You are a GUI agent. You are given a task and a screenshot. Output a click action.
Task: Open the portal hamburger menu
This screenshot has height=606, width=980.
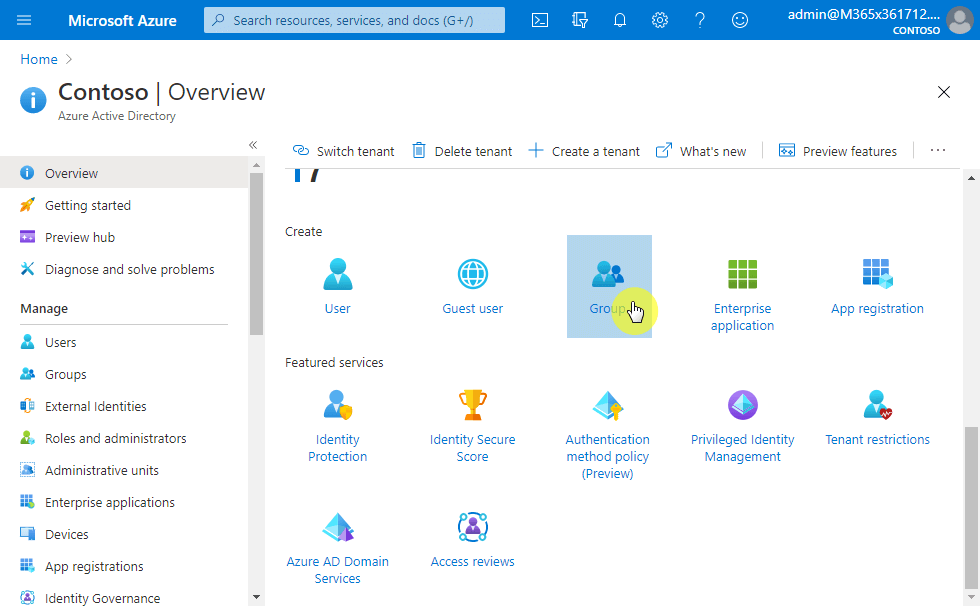pos(24,20)
